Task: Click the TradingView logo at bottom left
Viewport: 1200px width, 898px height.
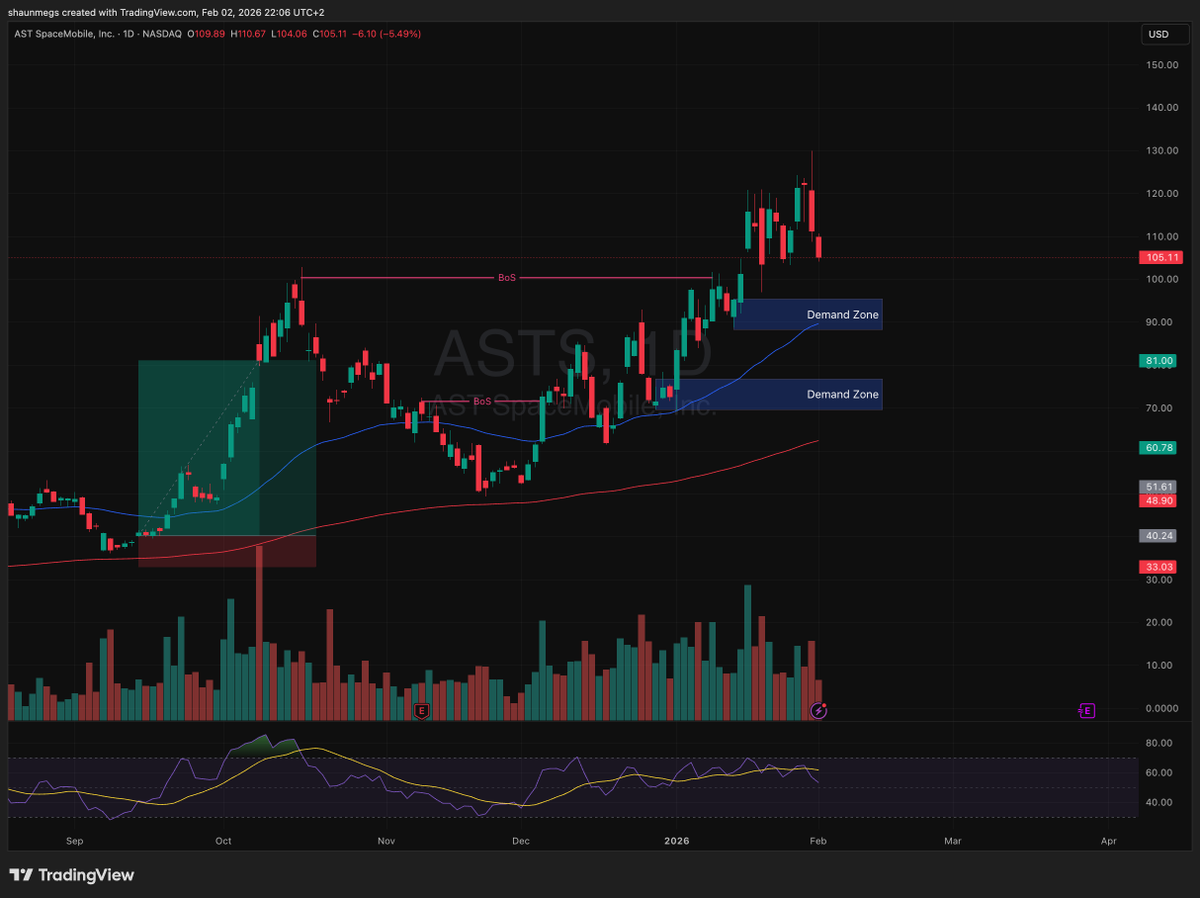Action: point(72,875)
